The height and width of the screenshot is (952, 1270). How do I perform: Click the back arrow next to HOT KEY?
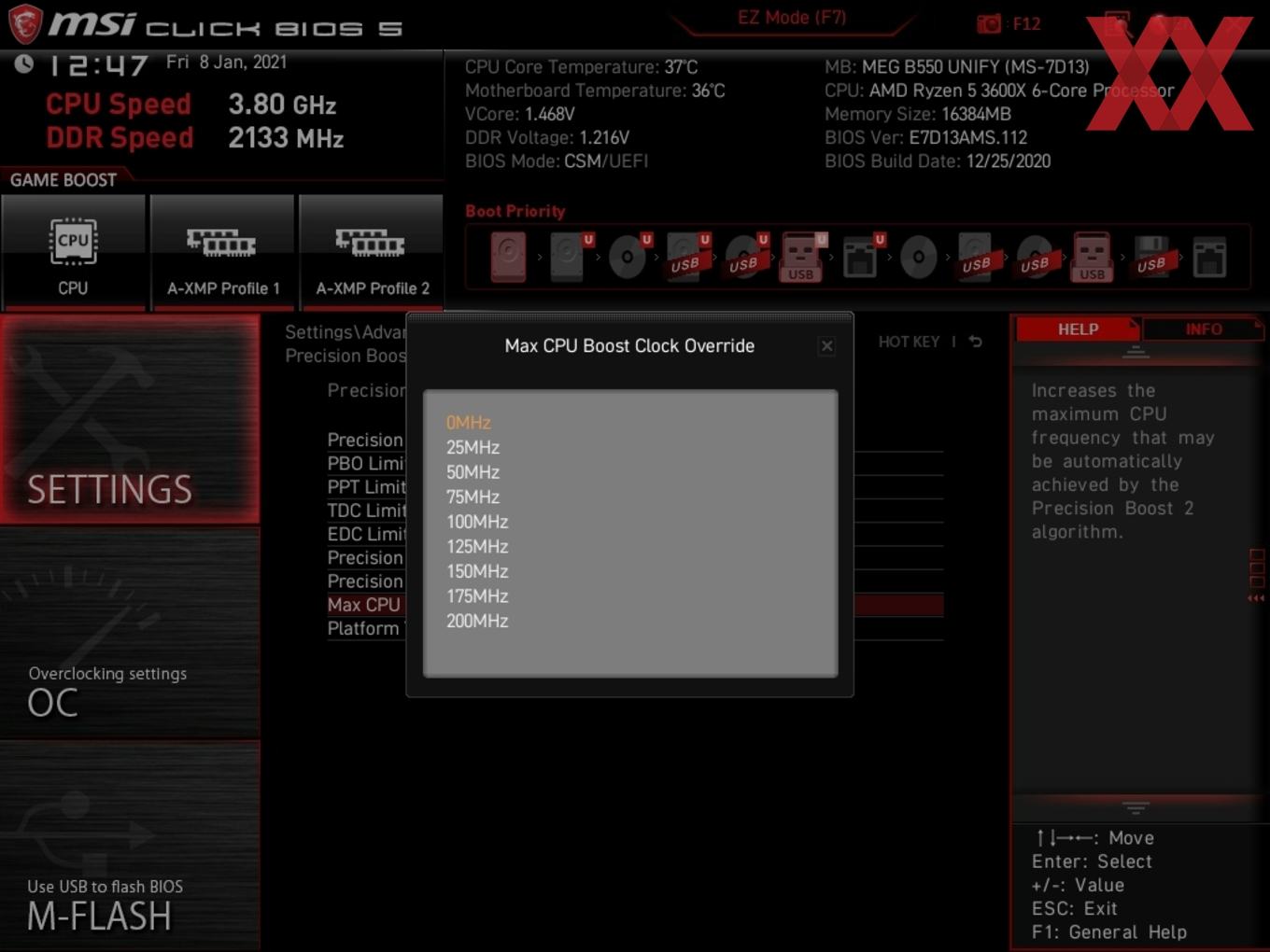[x=975, y=342]
